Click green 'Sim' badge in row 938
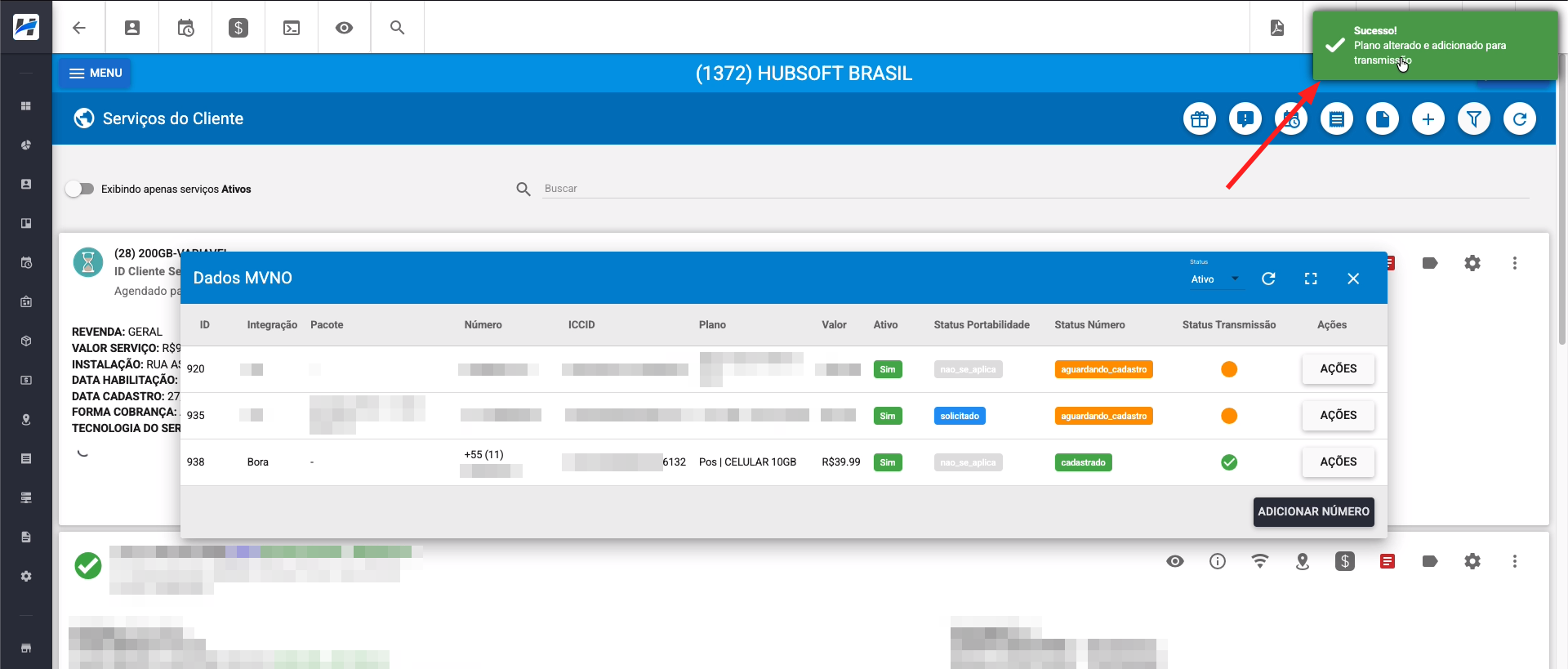Screen dimensions: 1568x669 [888, 462]
